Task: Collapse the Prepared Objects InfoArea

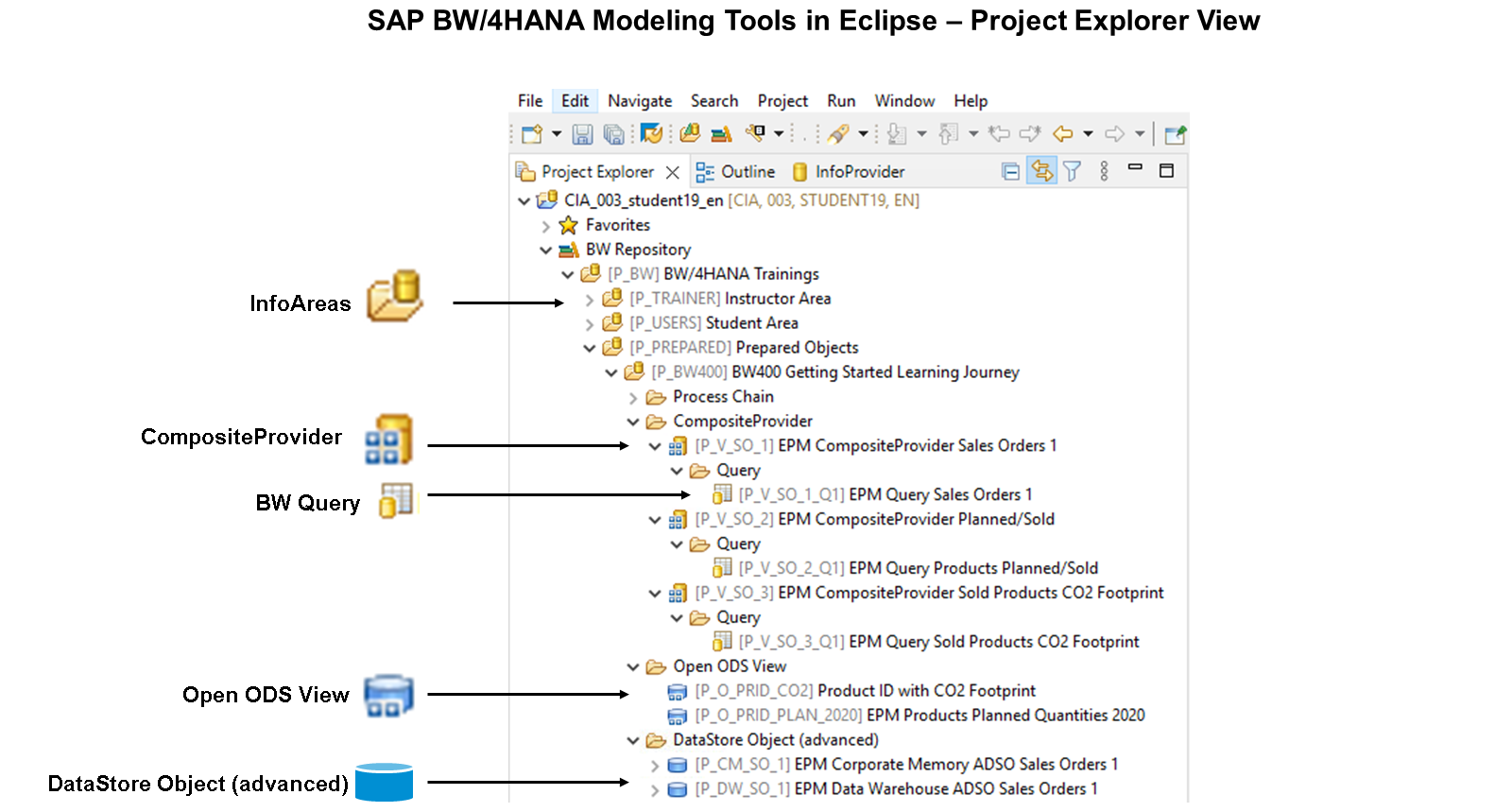Action: [x=589, y=349]
